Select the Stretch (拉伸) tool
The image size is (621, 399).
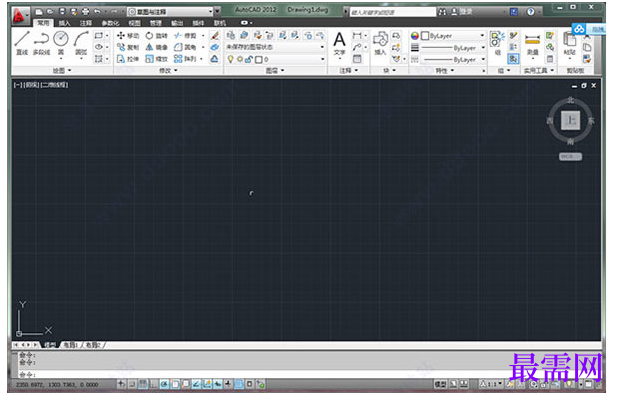point(128,59)
